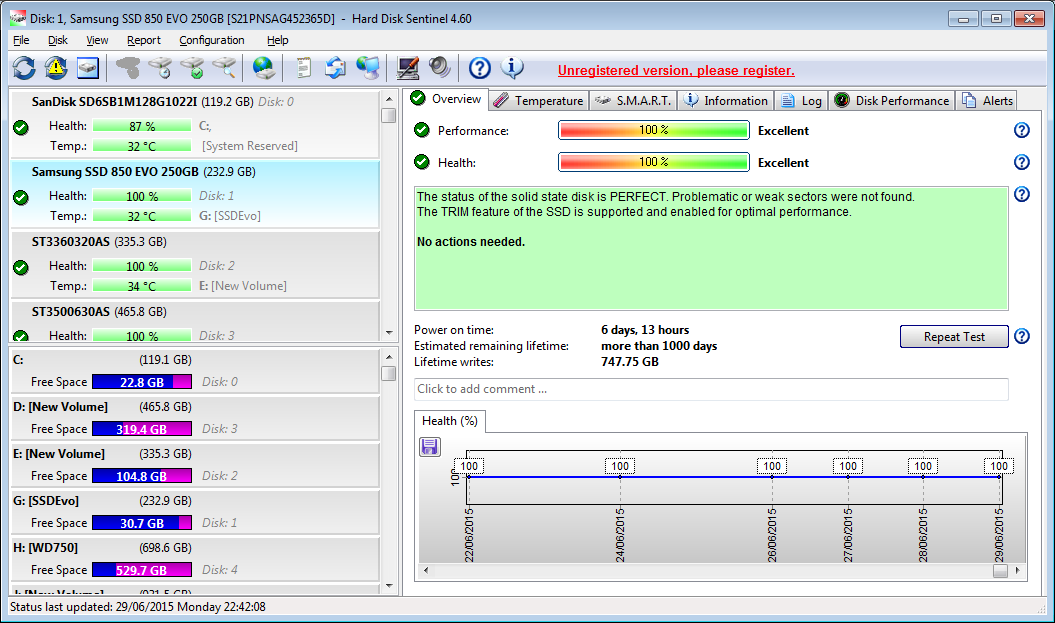Image resolution: width=1055 pixels, height=623 pixels.
Task: Click green check icon of SanDisk disk
Action: pos(21,127)
